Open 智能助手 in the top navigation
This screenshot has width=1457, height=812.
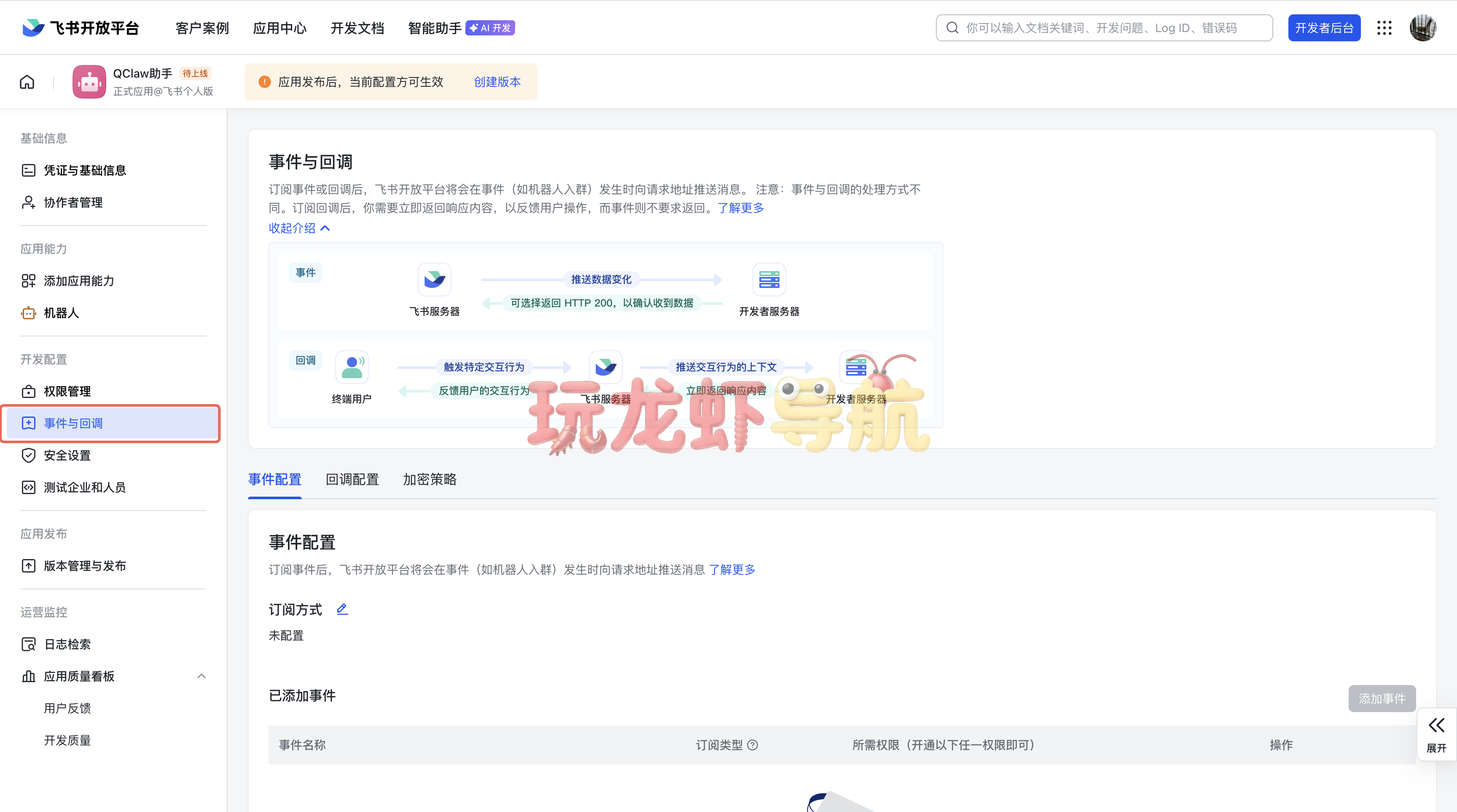point(434,28)
